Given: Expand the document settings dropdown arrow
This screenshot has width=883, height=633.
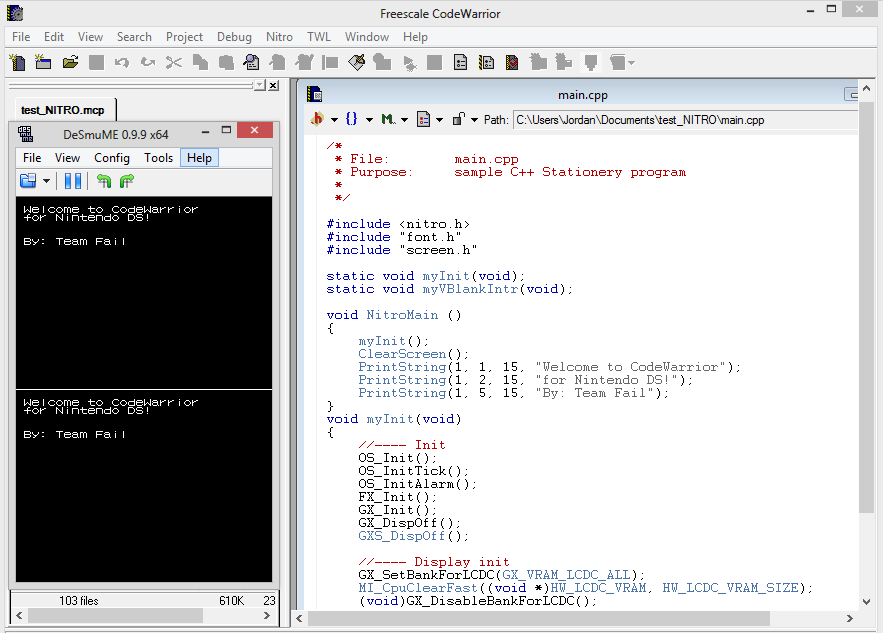Looking at the screenshot, I should tap(439, 120).
